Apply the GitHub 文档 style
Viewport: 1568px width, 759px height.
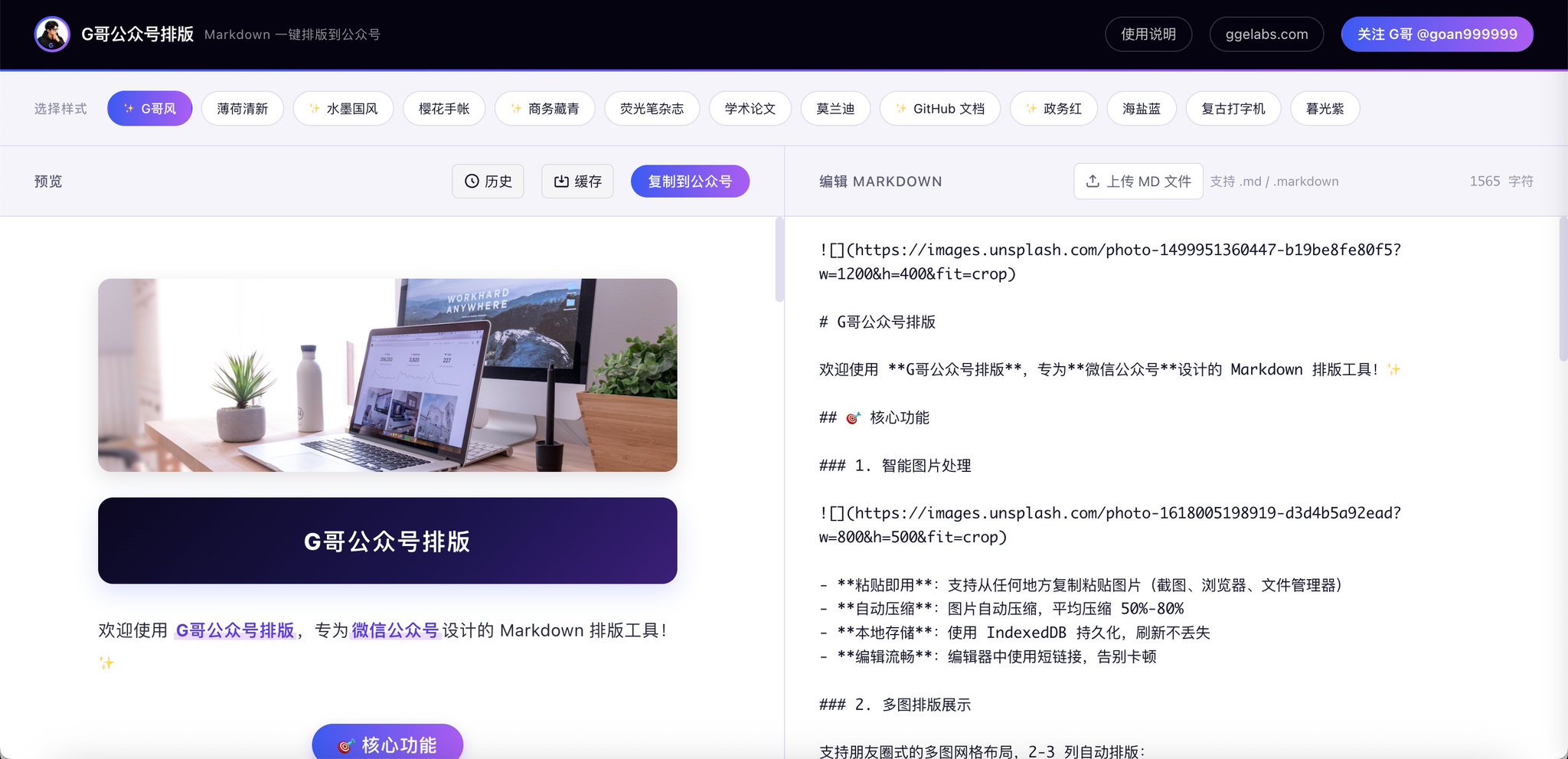click(x=940, y=109)
